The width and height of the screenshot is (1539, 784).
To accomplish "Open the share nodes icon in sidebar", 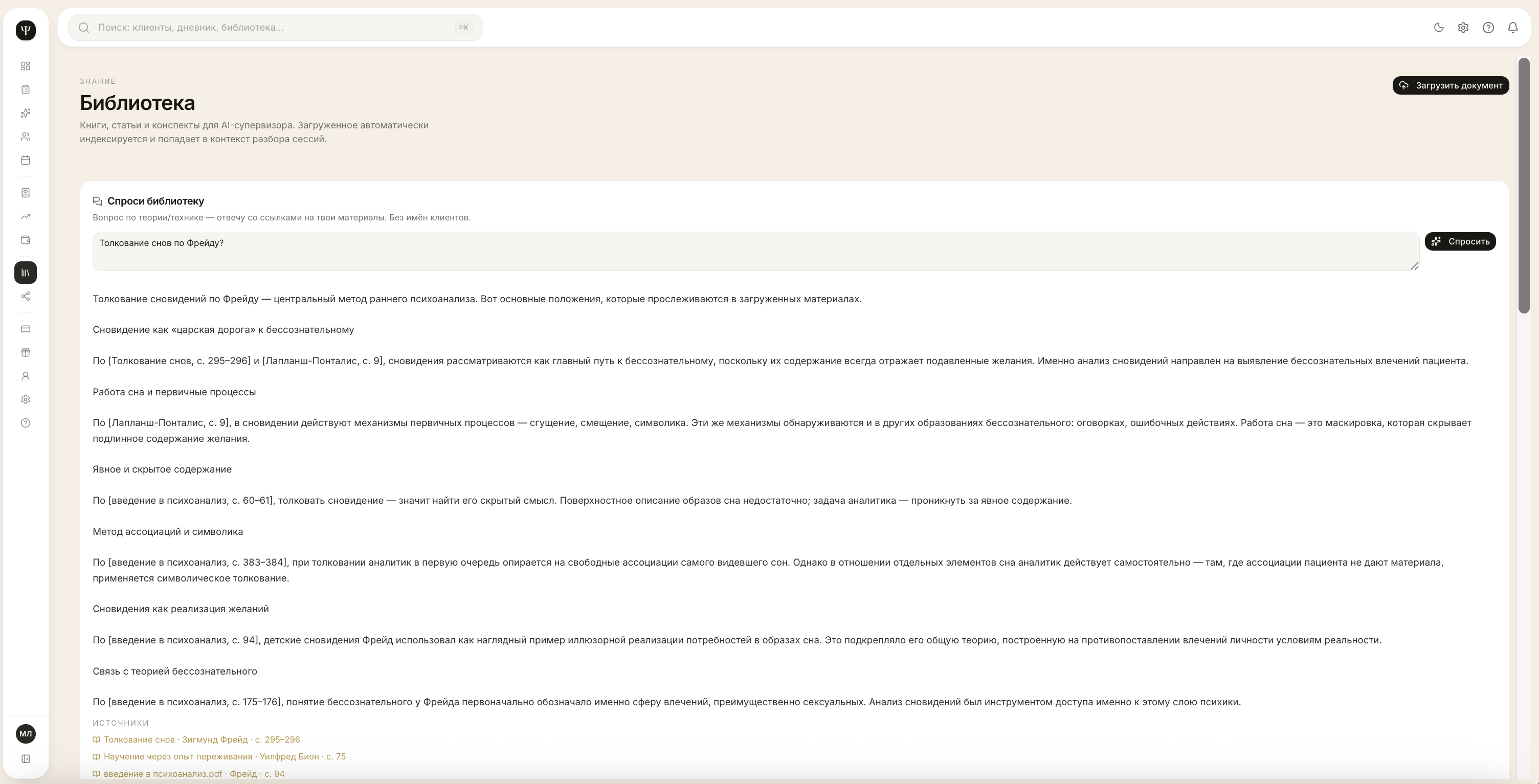I will pos(26,297).
